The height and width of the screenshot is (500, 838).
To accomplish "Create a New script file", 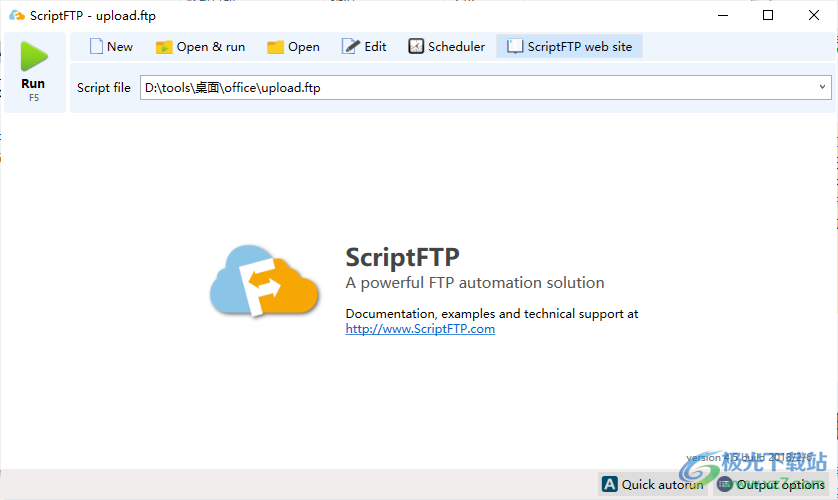I will pos(111,46).
